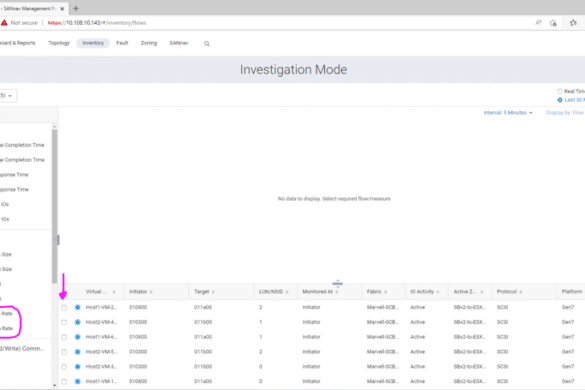
Task: Open the Zoning tab
Action: pyautogui.click(x=149, y=43)
